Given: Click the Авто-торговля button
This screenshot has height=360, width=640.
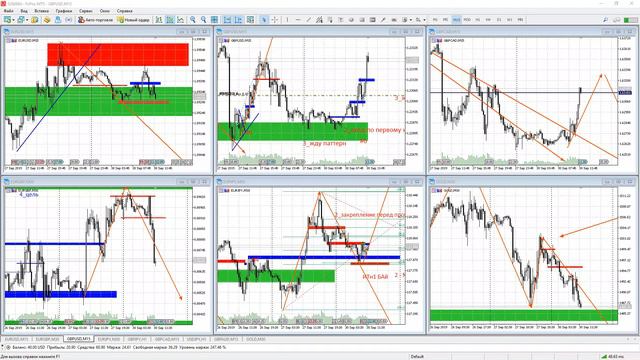Looking at the screenshot, I should (x=96, y=20).
